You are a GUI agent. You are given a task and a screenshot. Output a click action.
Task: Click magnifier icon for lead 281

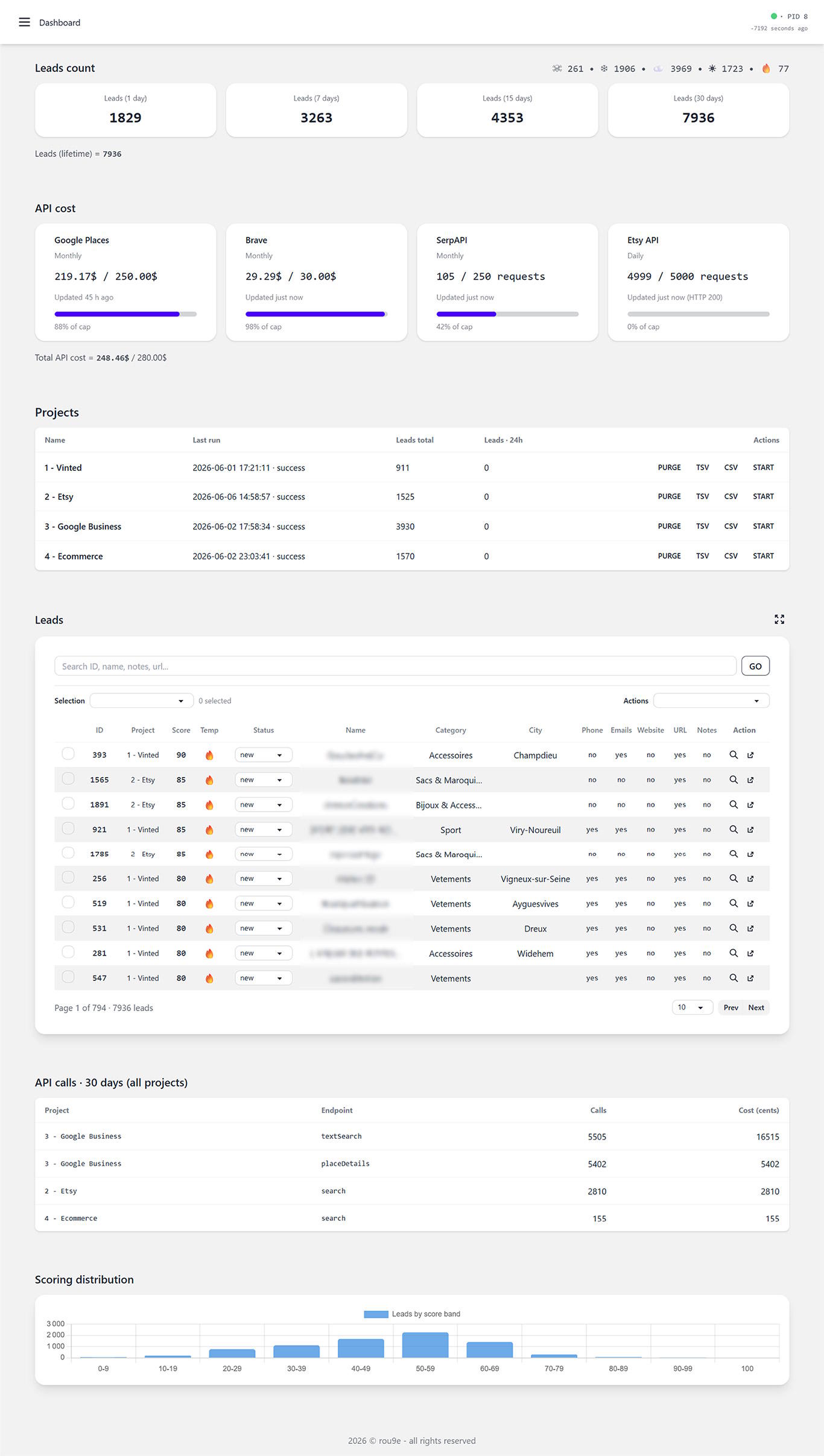point(734,953)
